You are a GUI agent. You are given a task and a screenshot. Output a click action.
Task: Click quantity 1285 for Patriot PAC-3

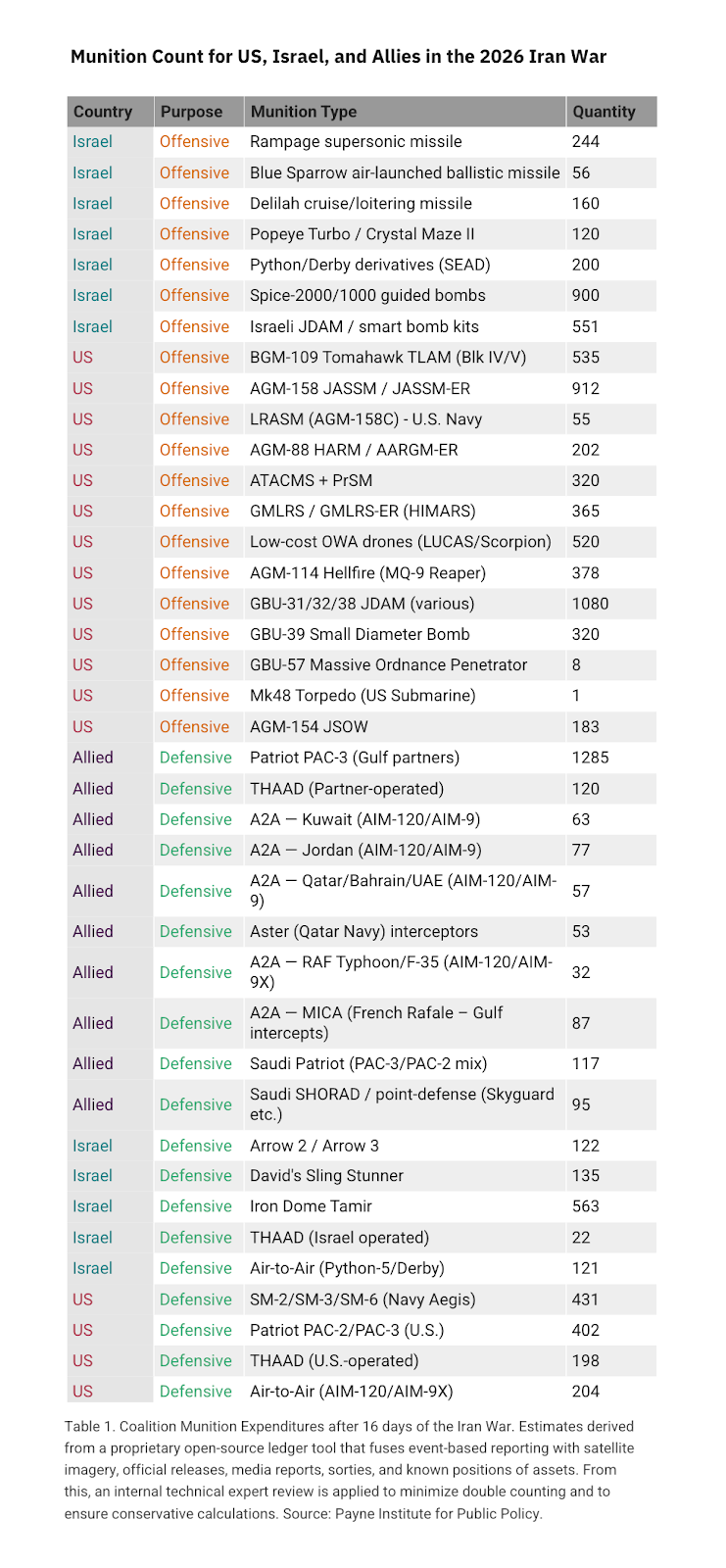[591, 758]
